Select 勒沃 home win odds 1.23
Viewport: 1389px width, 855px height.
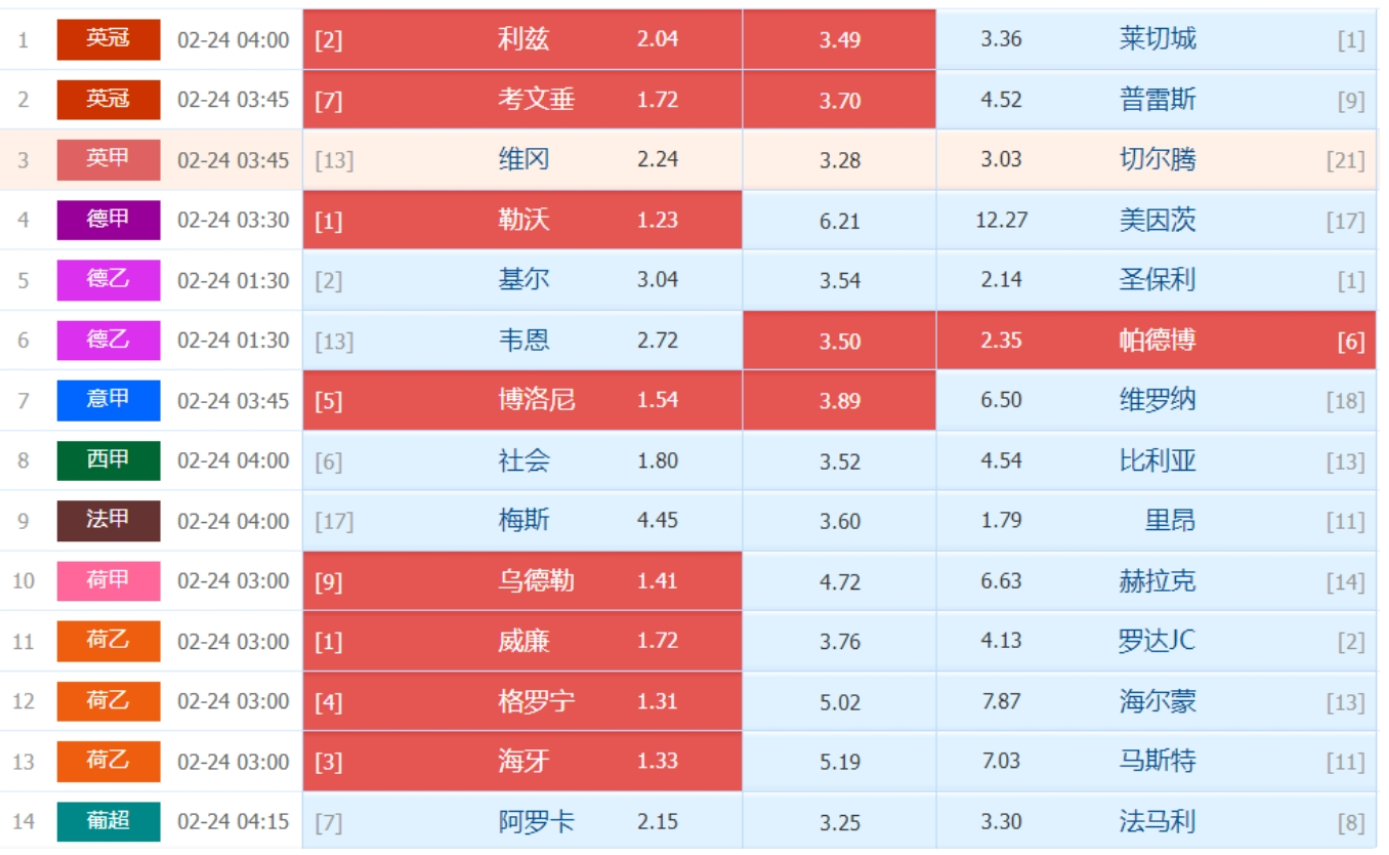[657, 220]
